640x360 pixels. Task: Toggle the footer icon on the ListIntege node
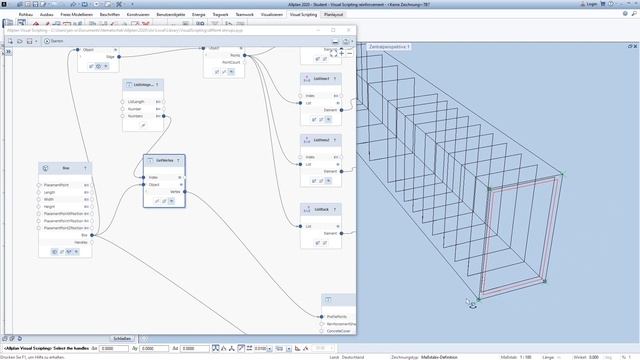(x=143, y=125)
